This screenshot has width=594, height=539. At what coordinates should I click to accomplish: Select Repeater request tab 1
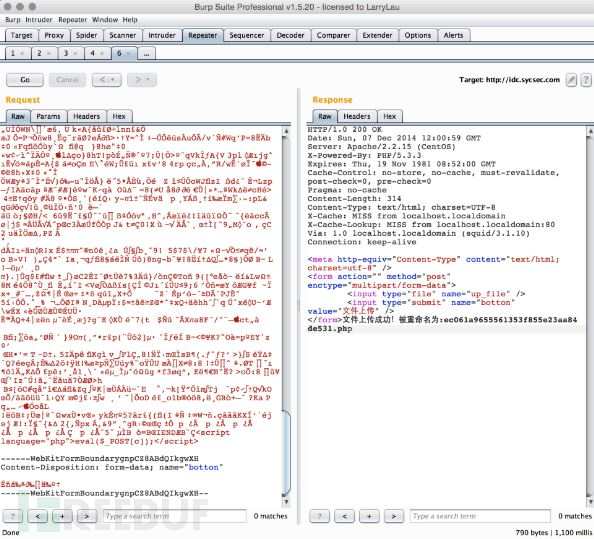[x=13, y=53]
